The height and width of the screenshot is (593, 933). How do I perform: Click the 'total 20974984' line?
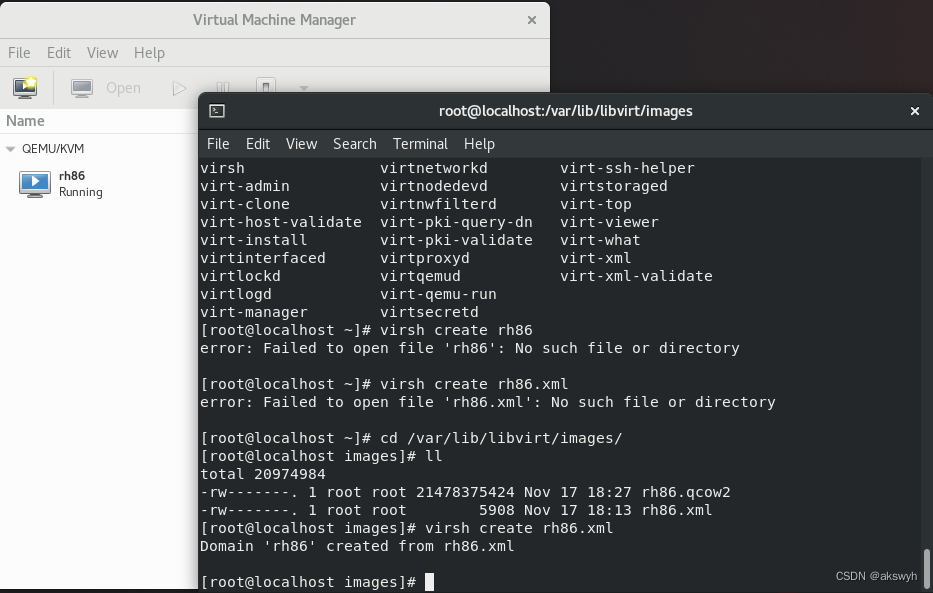coord(263,474)
